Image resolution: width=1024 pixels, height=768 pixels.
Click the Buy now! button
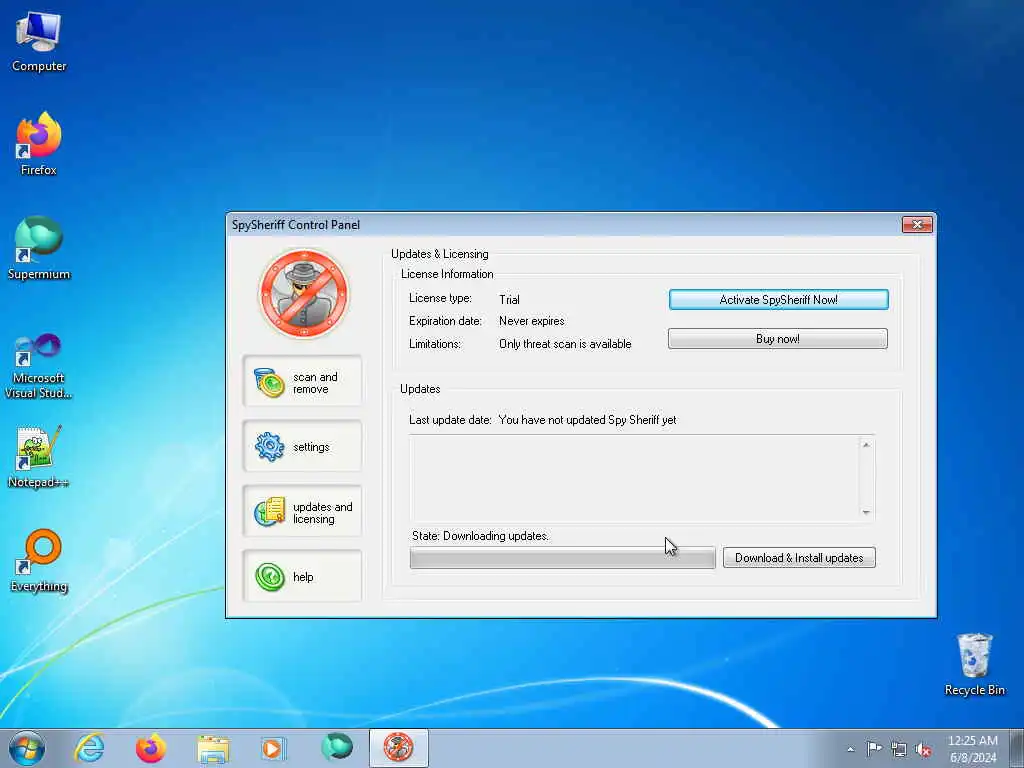click(x=778, y=339)
